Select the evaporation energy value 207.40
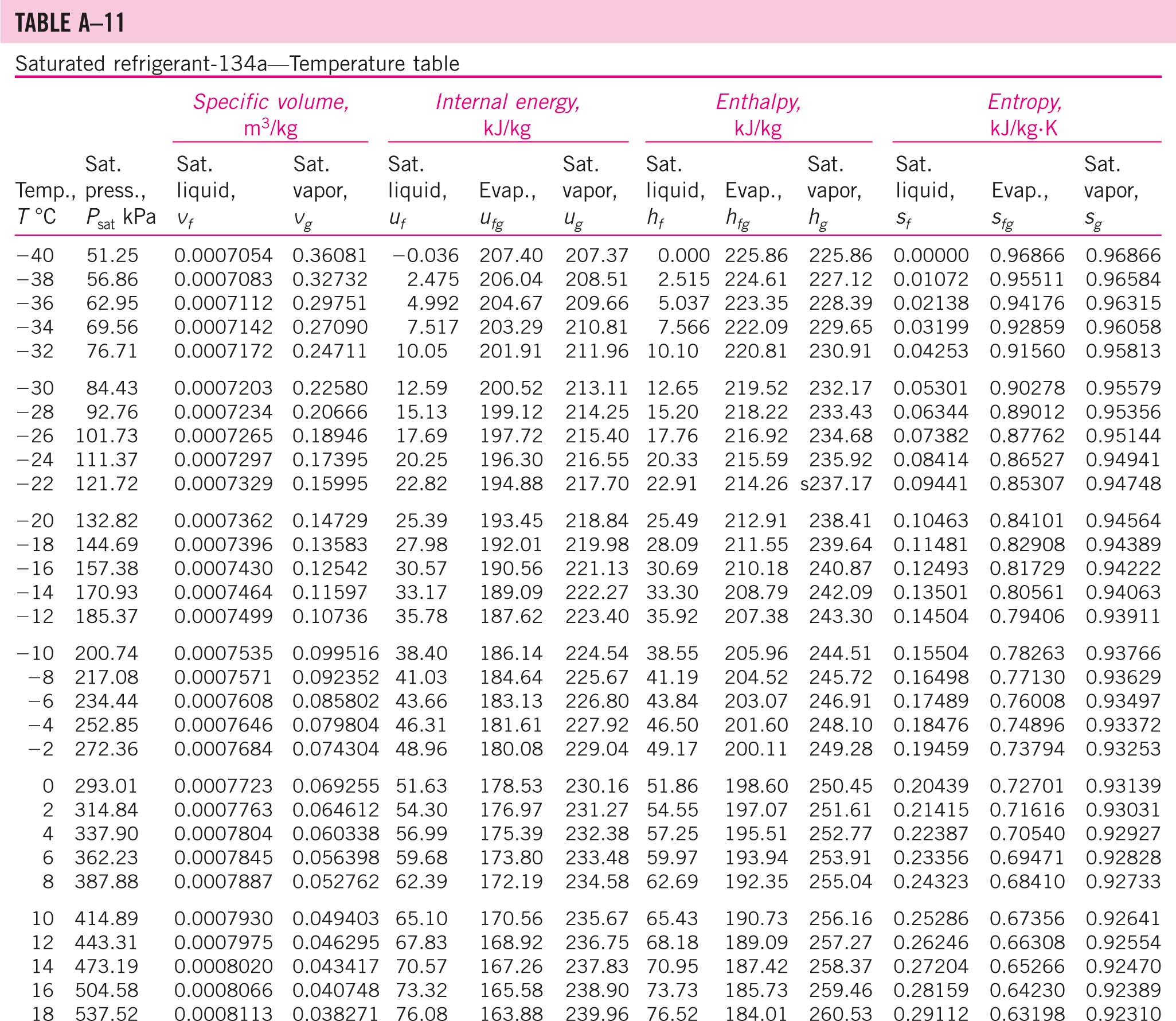Viewport: 1176px width, 1021px height. click(x=511, y=255)
